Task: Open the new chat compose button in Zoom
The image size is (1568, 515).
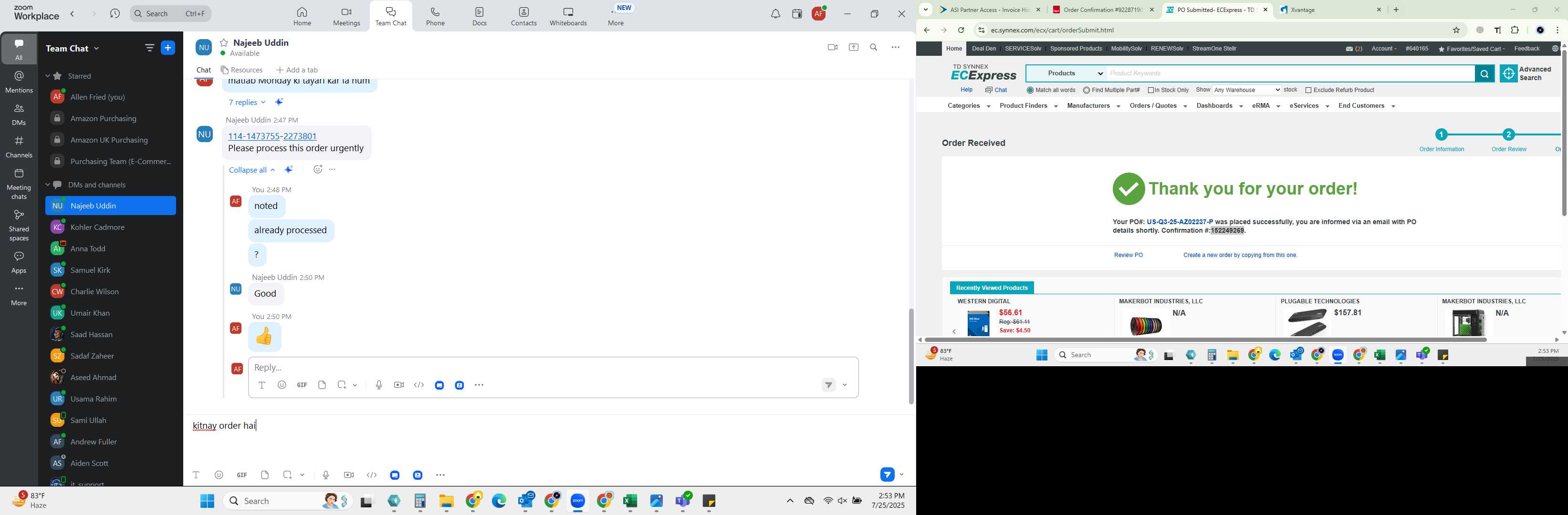Action: pyautogui.click(x=168, y=48)
